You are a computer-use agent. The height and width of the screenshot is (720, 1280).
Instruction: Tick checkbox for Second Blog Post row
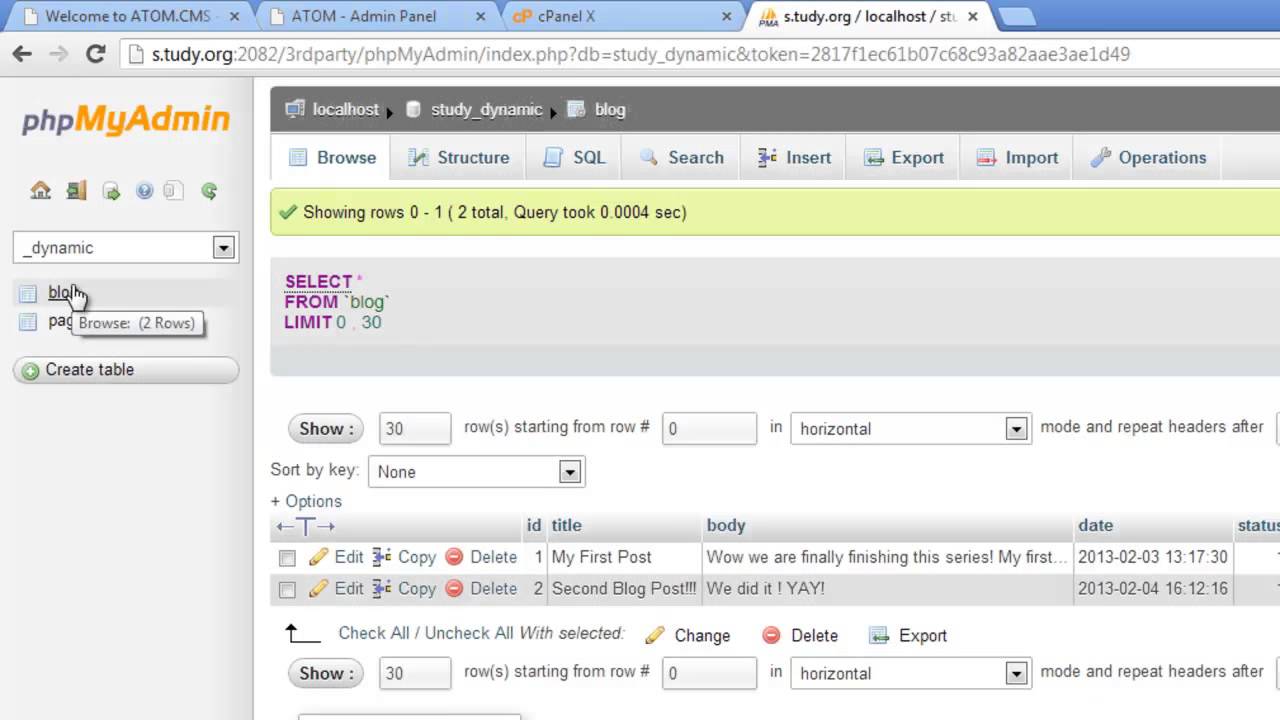coord(287,589)
